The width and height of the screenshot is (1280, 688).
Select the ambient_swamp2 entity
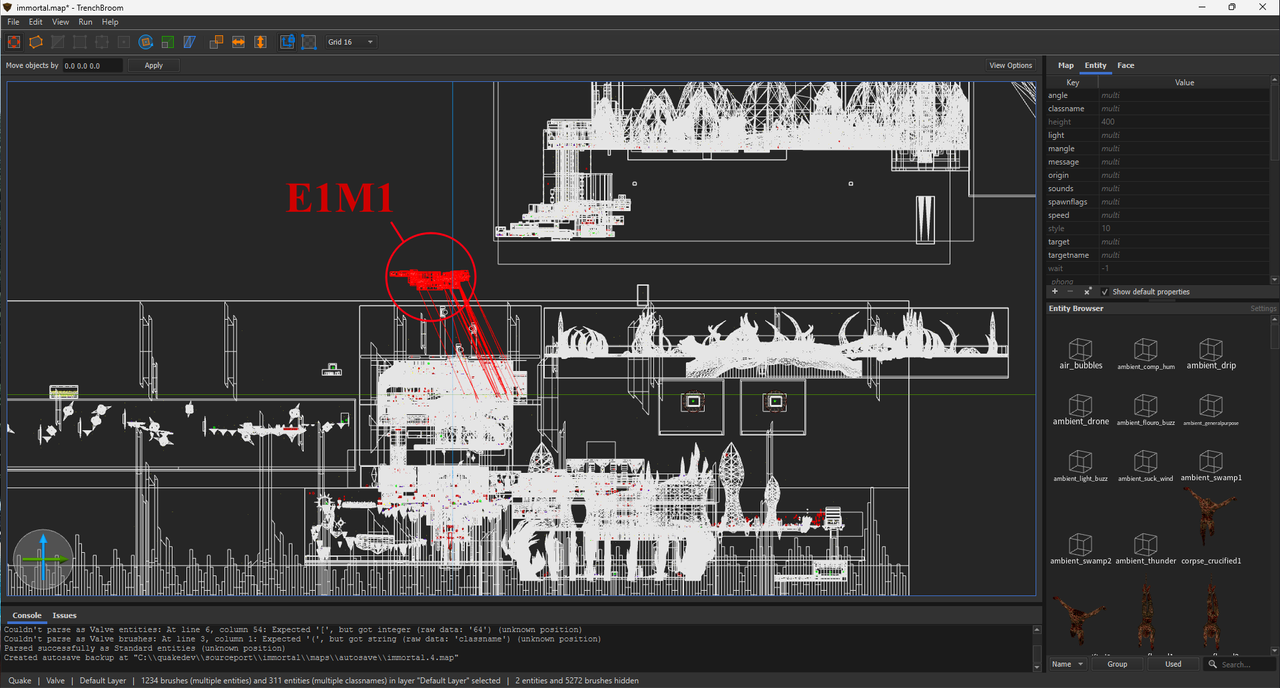(x=1080, y=549)
